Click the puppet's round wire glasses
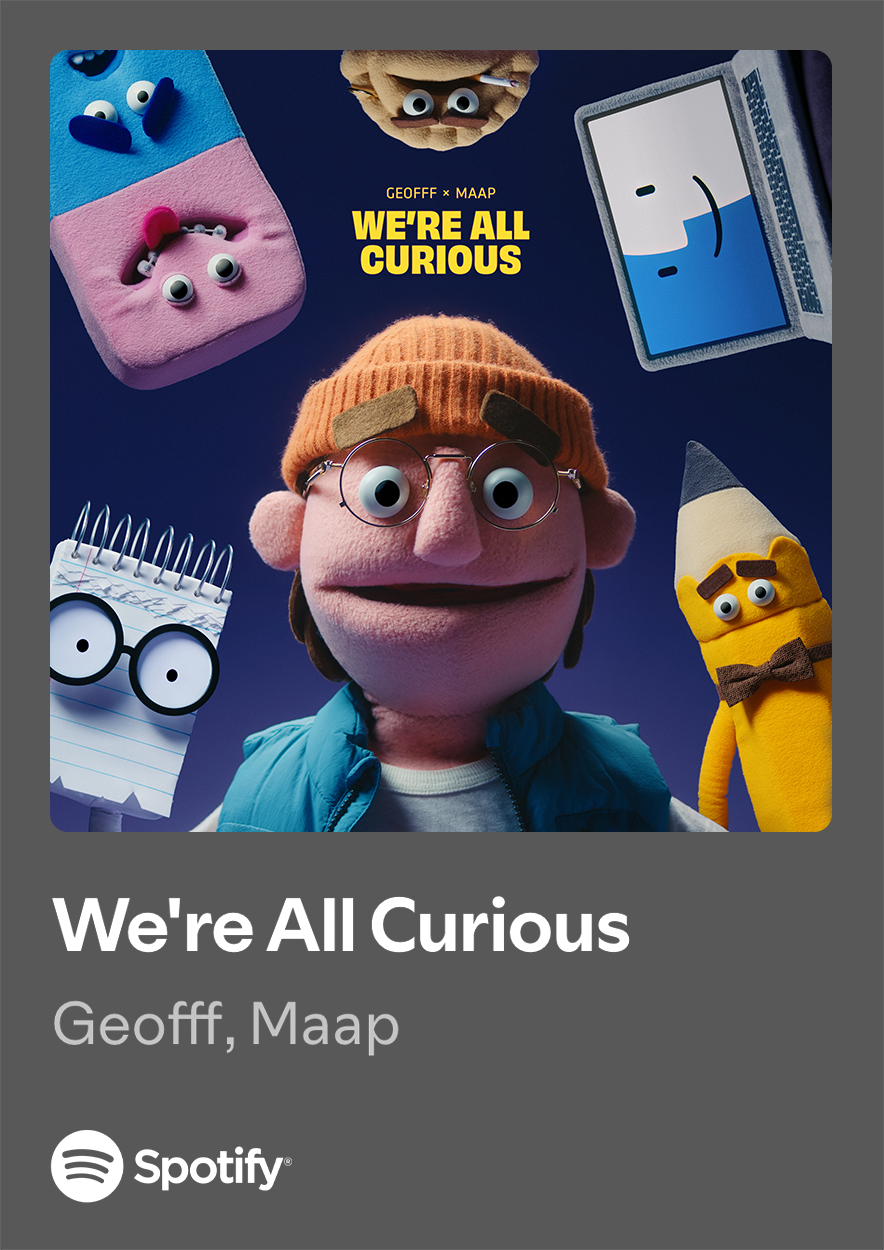The width and height of the screenshot is (884, 1250). point(441,483)
